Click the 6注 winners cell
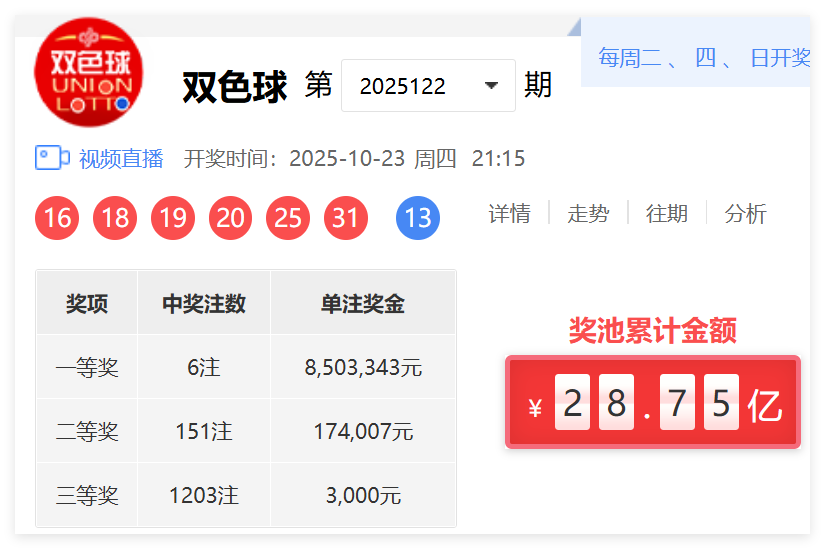825x549 pixels. coord(204,367)
